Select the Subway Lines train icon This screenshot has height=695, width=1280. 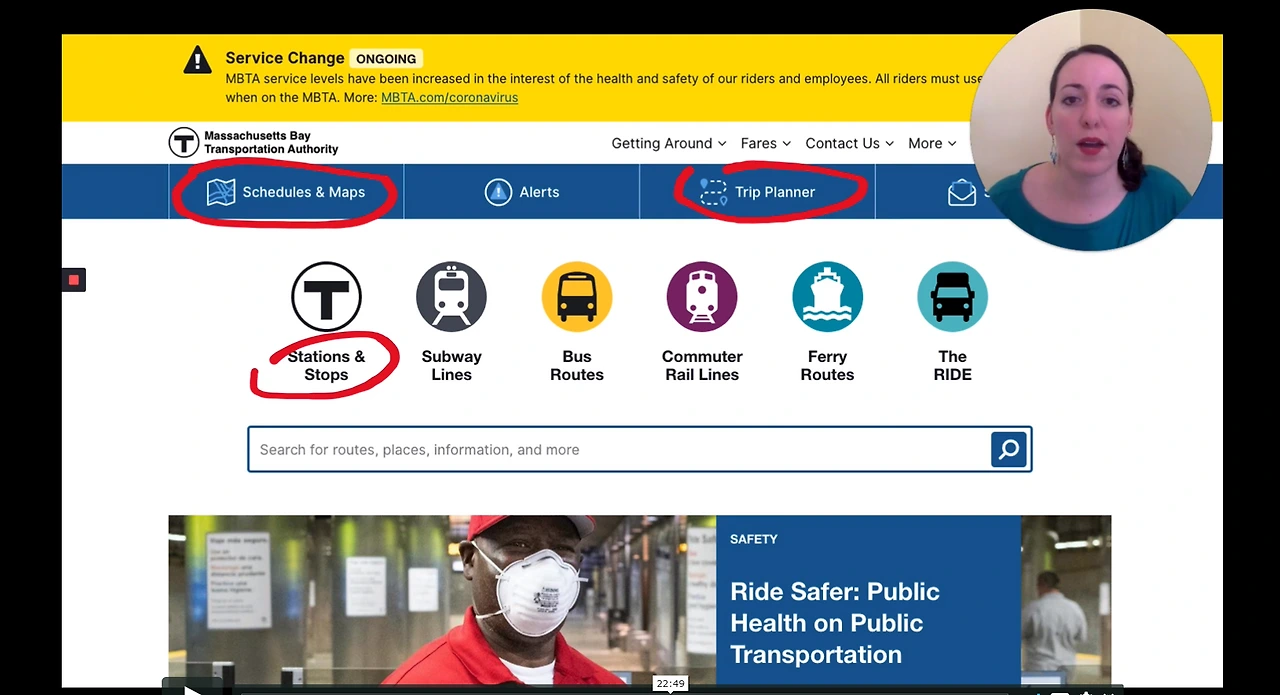tap(451, 296)
